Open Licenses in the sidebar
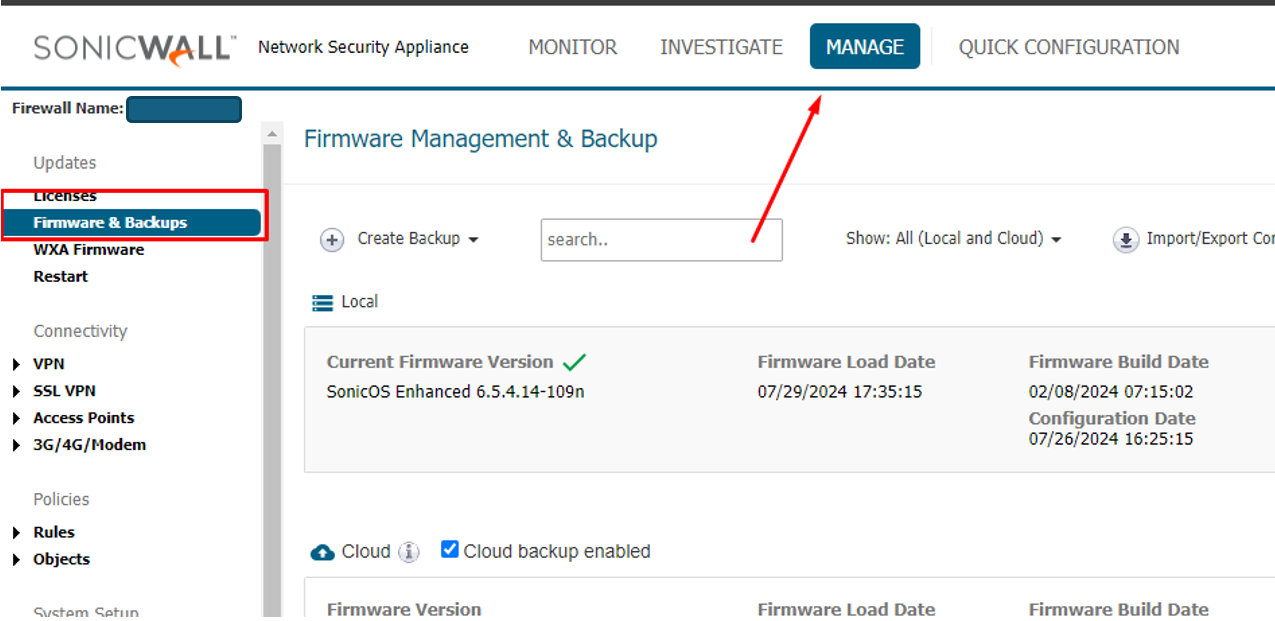This screenshot has width=1275, height=621. (65, 196)
